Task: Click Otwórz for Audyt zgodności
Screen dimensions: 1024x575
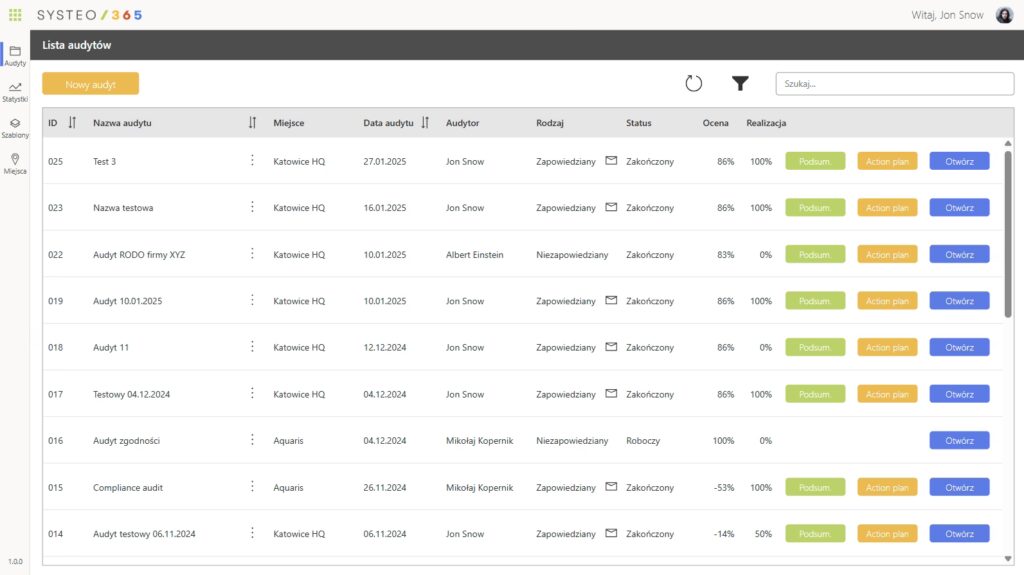Action: pyautogui.click(x=959, y=441)
